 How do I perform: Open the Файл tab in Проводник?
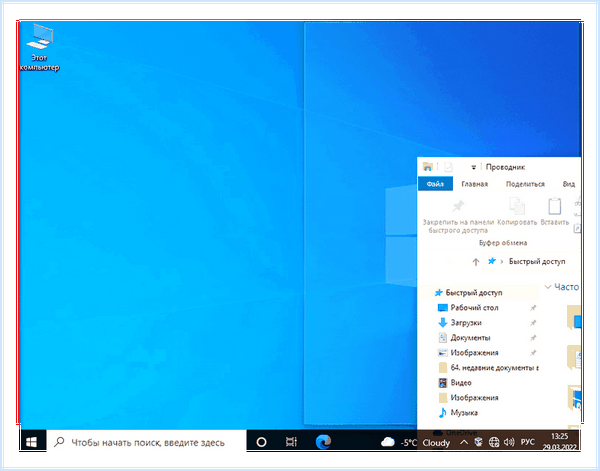point(435,184)
